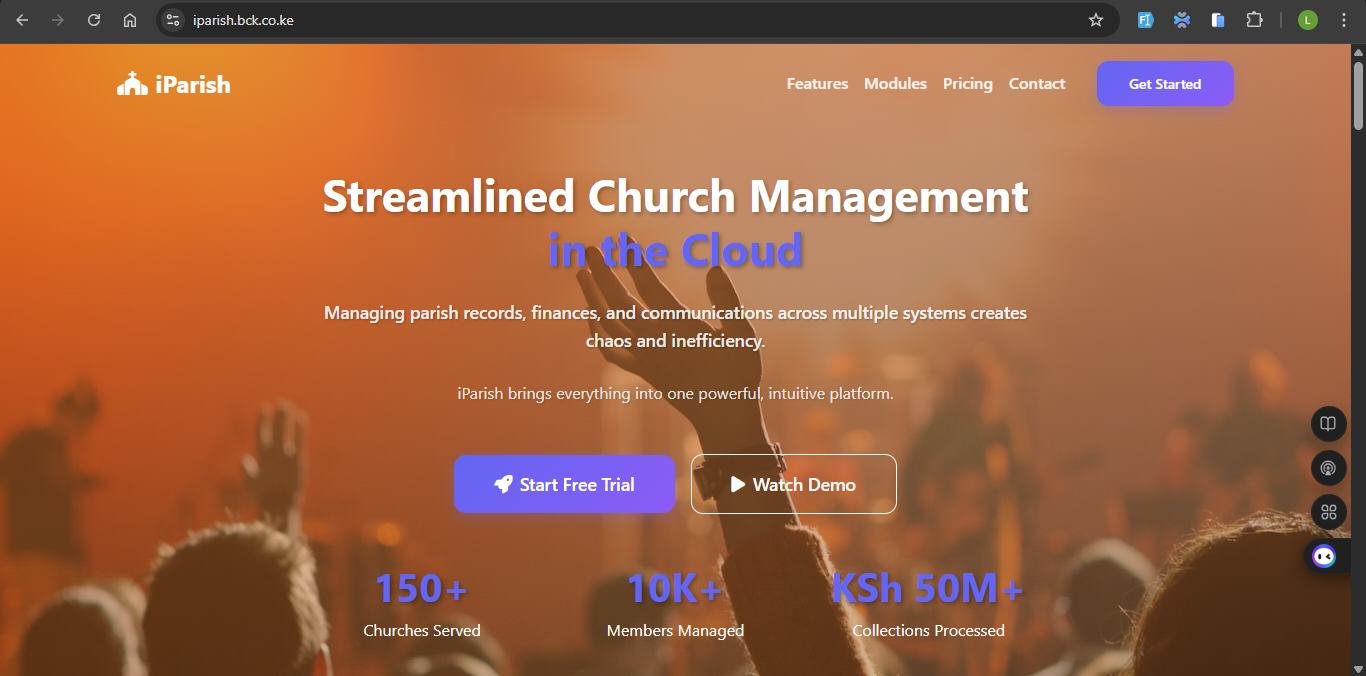Image resolution: width=1366 pixels, height=676 pixels.
Task: Go to browser home page
Action: 130,20
